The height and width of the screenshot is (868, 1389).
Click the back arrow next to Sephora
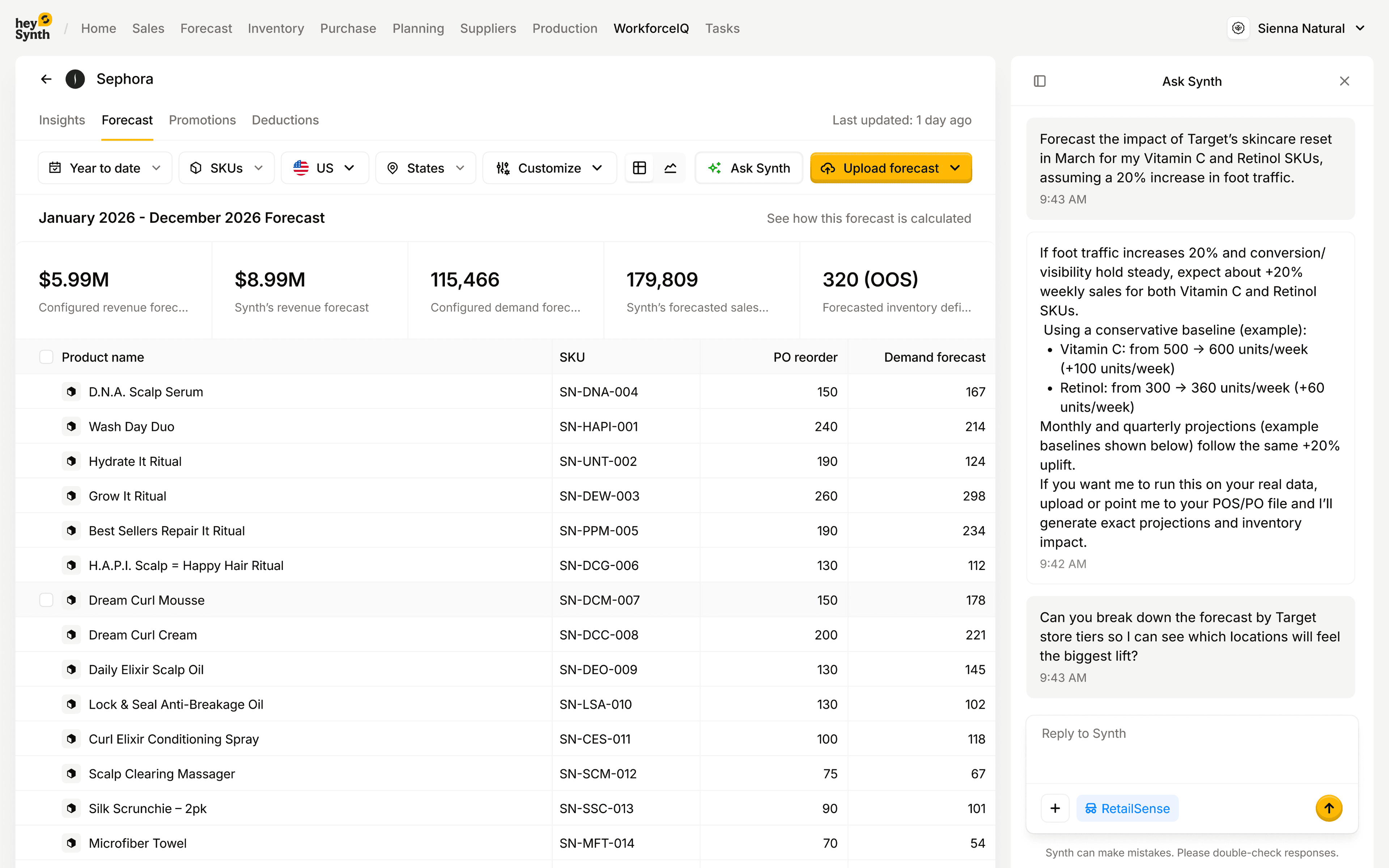point(47,79)
